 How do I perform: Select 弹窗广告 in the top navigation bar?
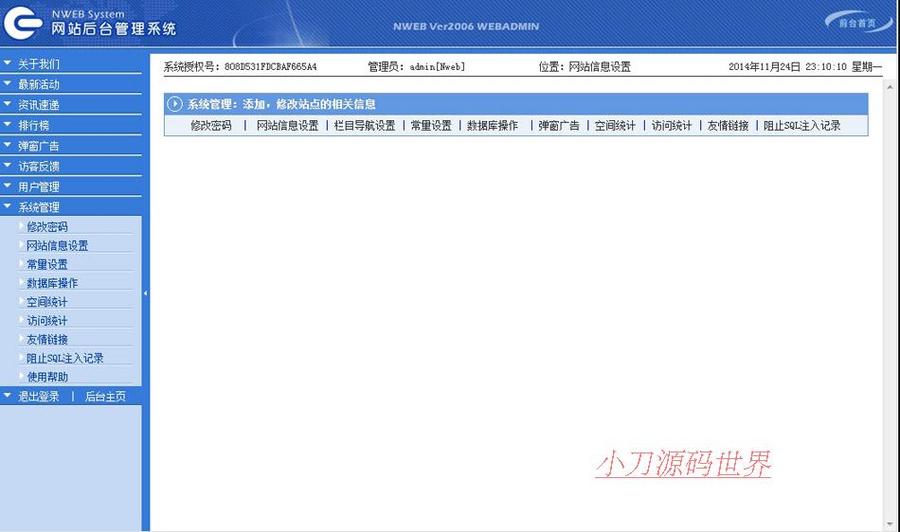click(x=558, y=126)
